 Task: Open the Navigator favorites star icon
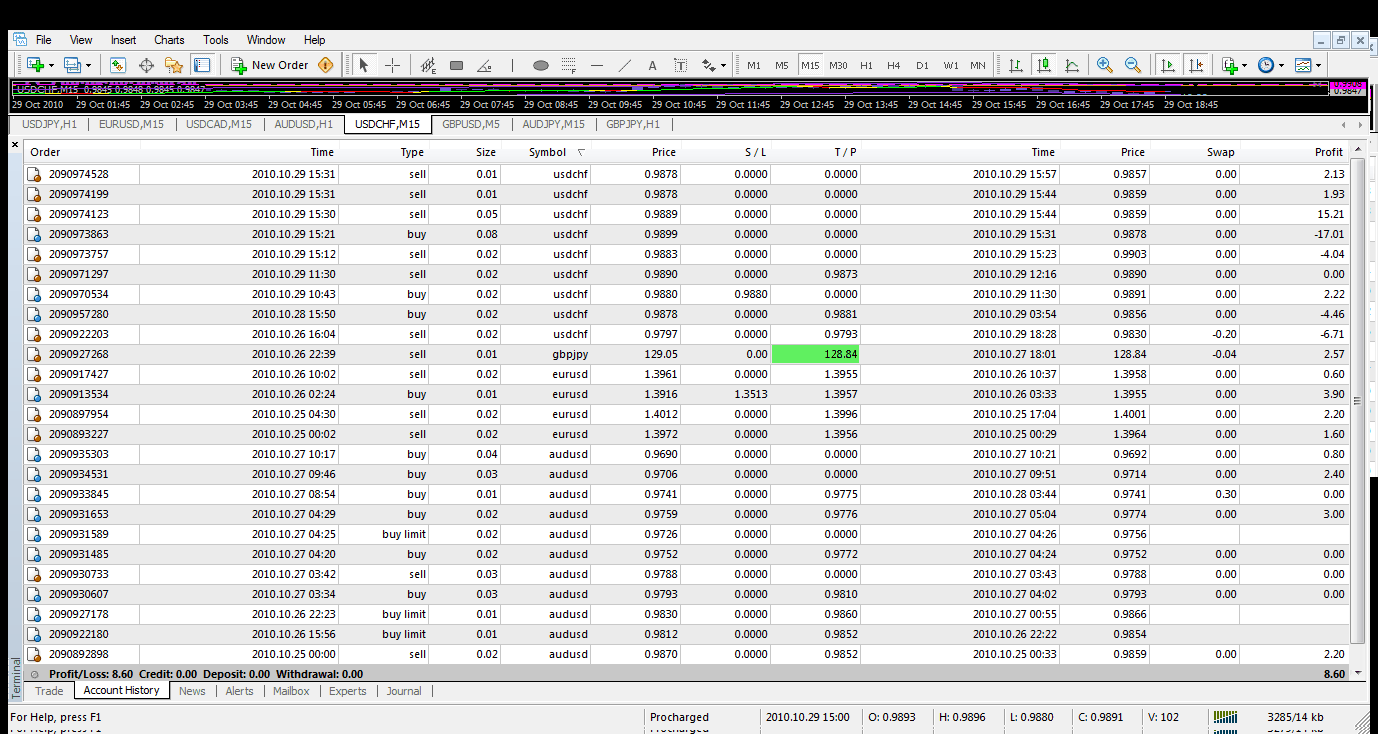coord(174,65)
